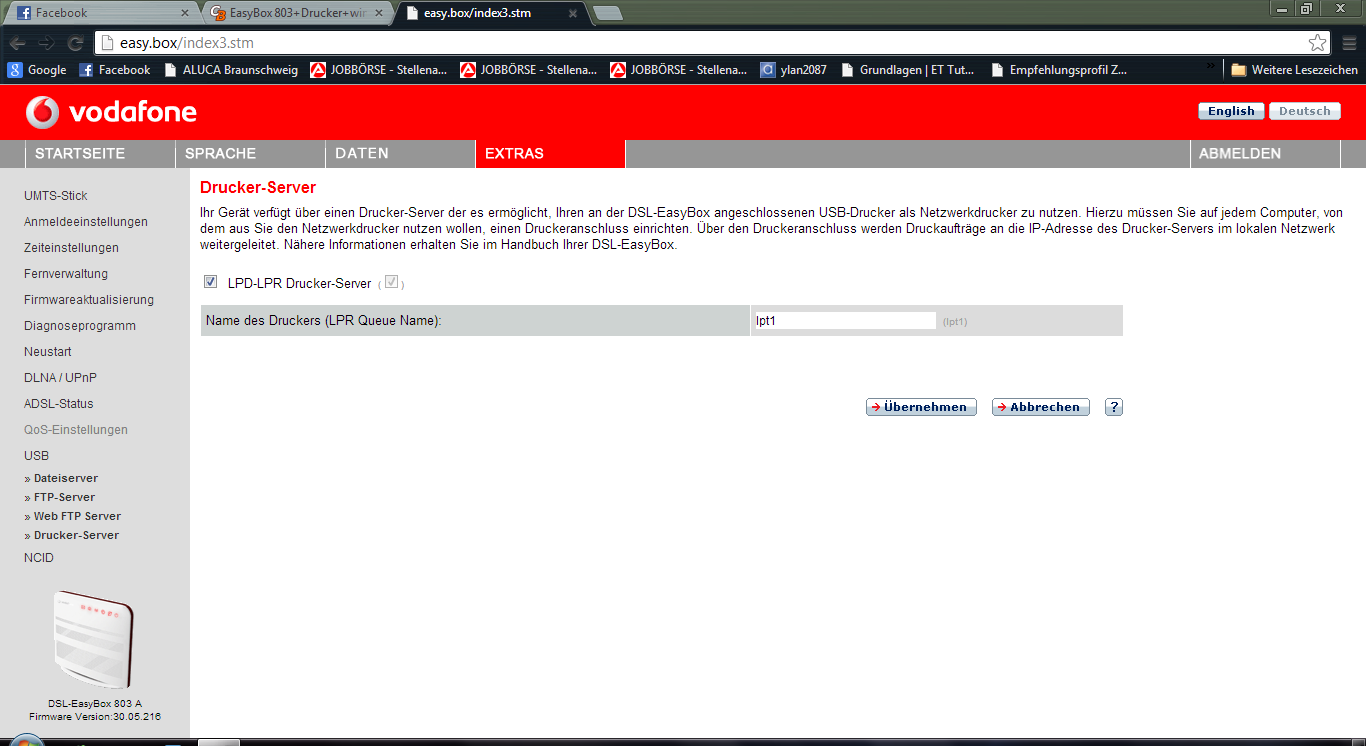Click the LPR Queue Name input field
Viewport: 1366px width, 746px height.
845,321
